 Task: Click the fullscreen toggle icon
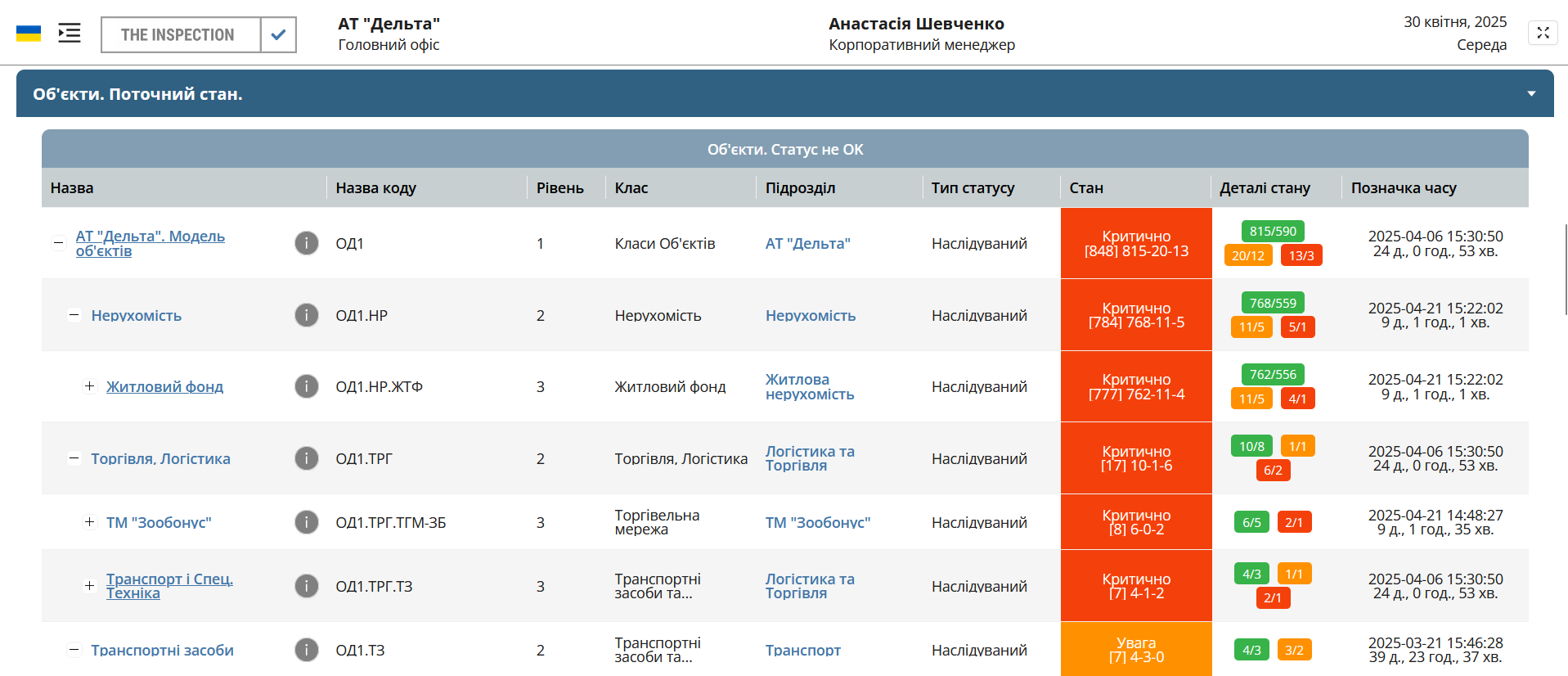pos(1543,33)
